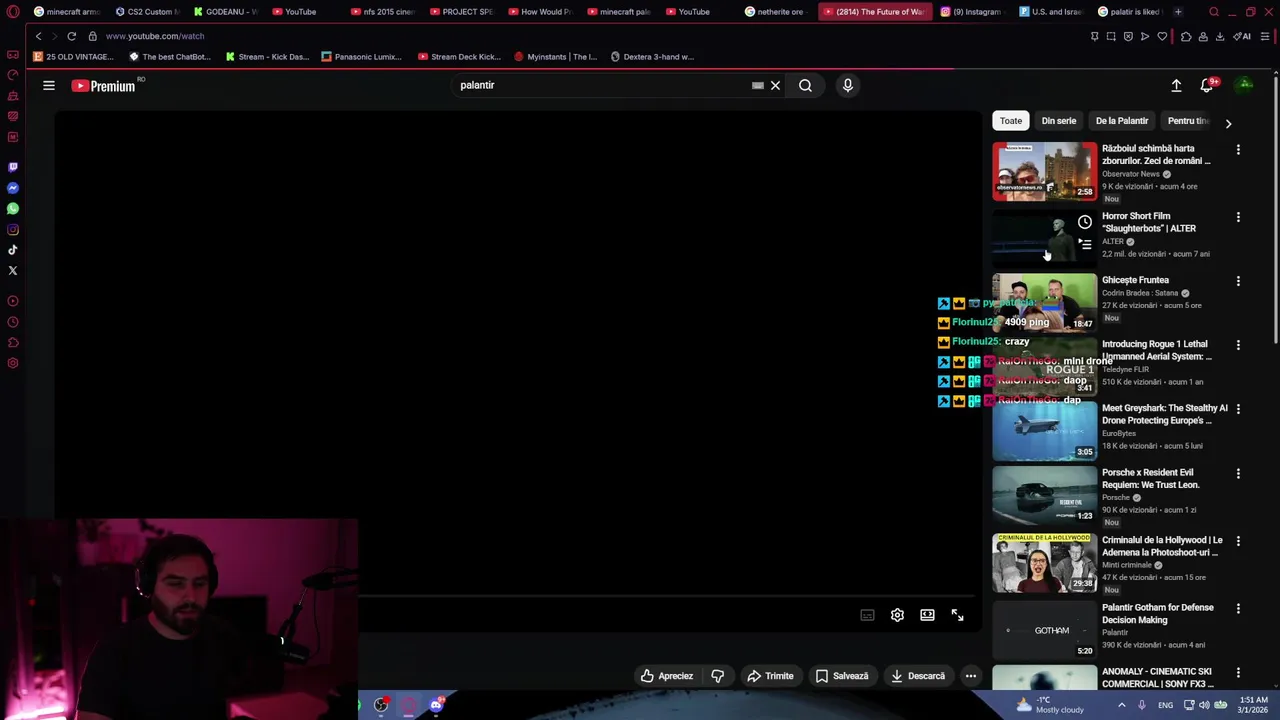Open sidebar settings gear icon
The image size is (1280, 720).
click(x=13, y=363)
